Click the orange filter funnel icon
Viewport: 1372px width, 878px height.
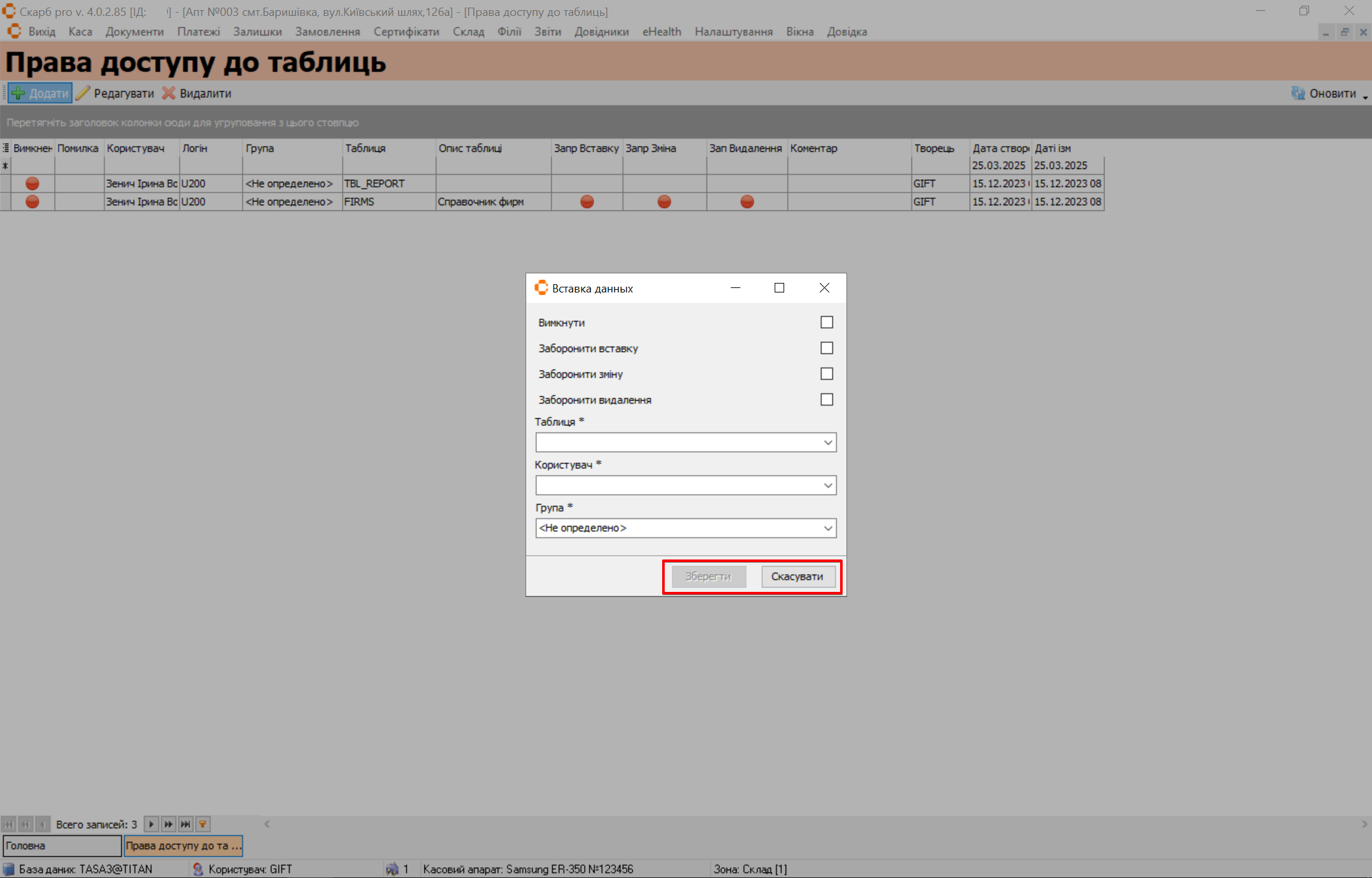tap(203, 824)
